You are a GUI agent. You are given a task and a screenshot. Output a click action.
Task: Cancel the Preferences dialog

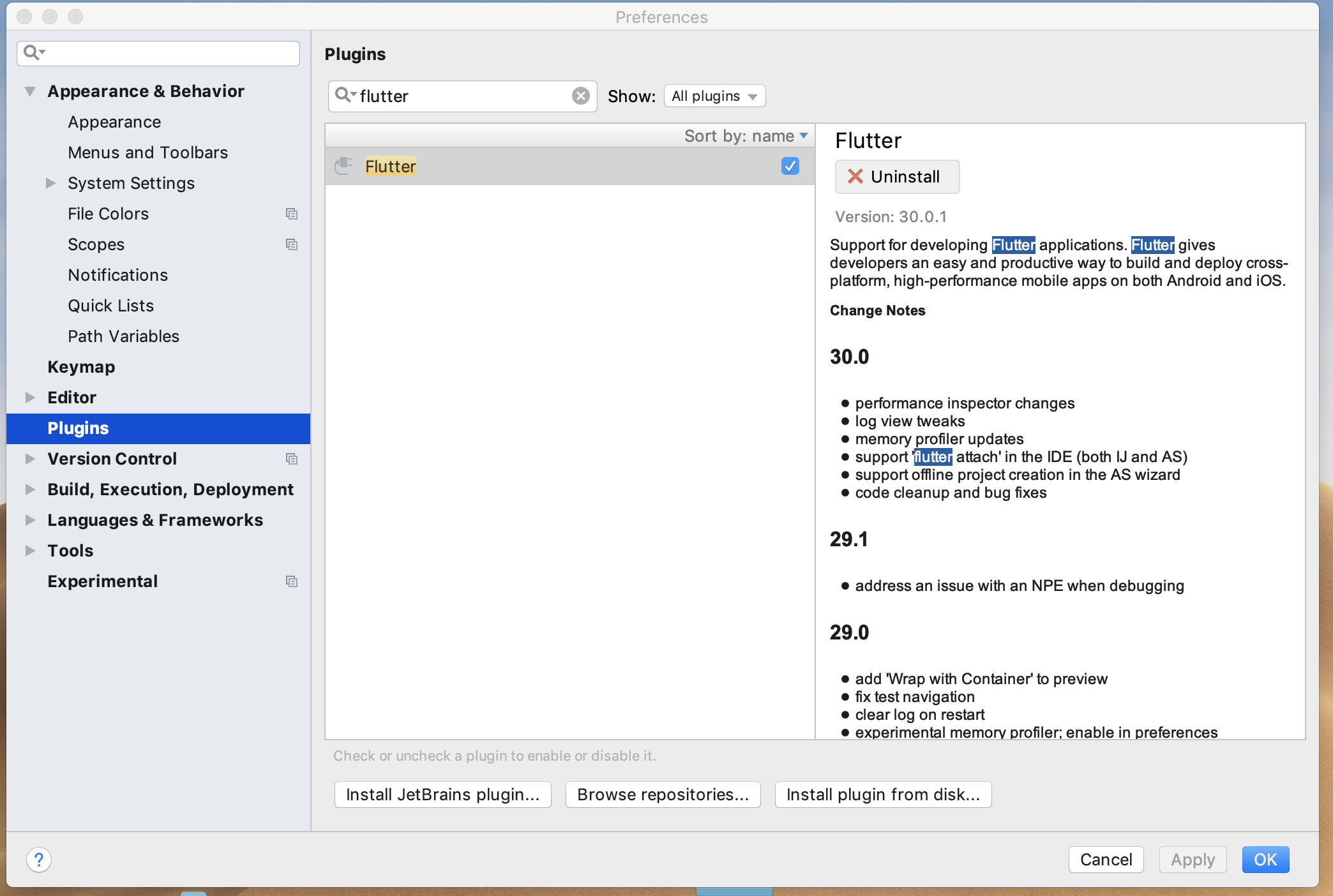(1106, 860)
